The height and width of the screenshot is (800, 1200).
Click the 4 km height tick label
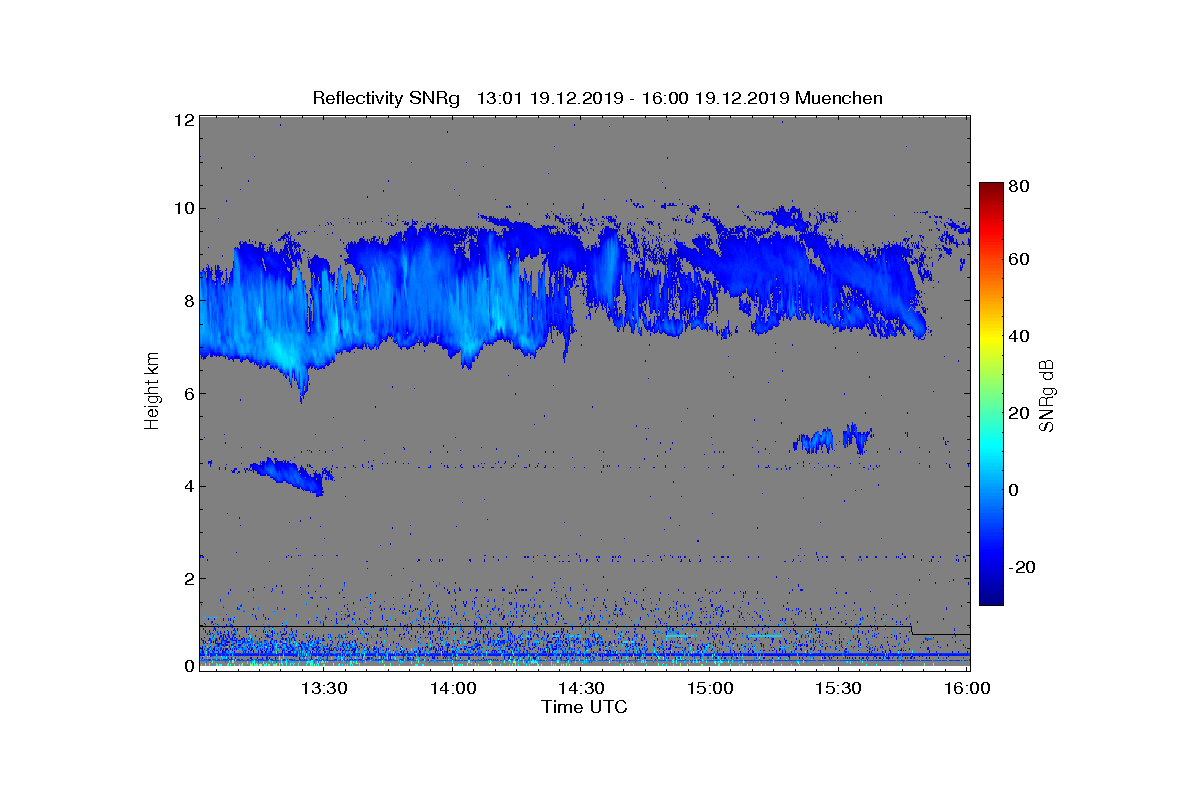coord(188,486)
